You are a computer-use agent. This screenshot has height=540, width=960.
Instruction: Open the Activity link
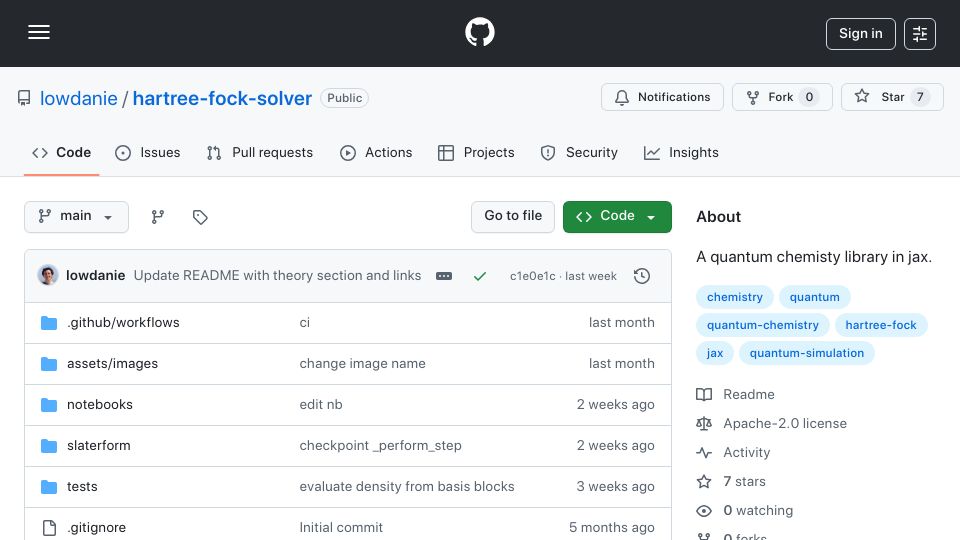click(x=733, y=452)
